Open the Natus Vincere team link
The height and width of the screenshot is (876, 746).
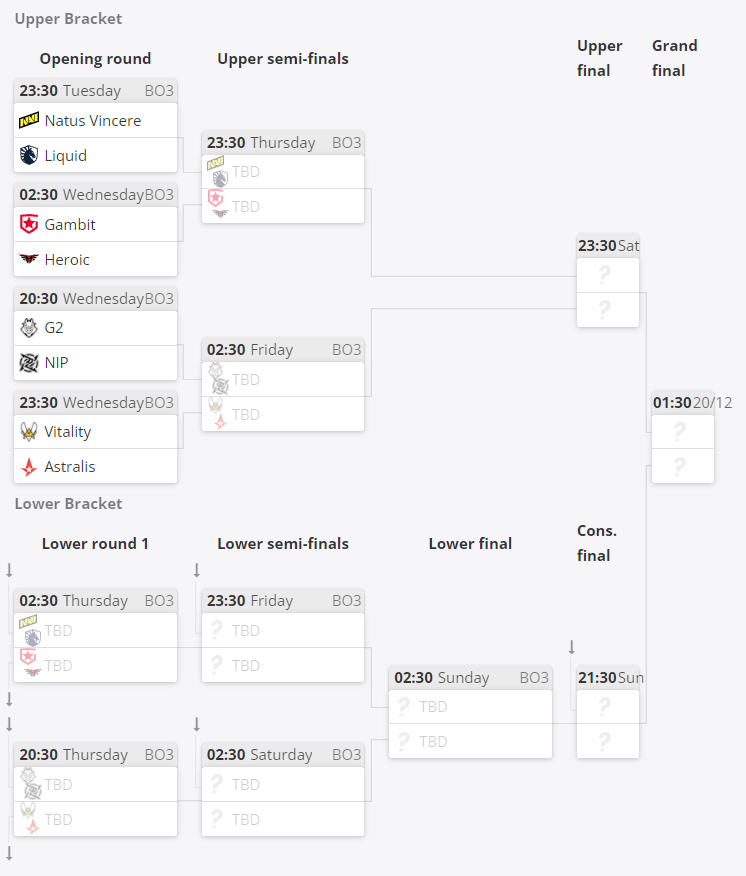(x=93, y=121)
